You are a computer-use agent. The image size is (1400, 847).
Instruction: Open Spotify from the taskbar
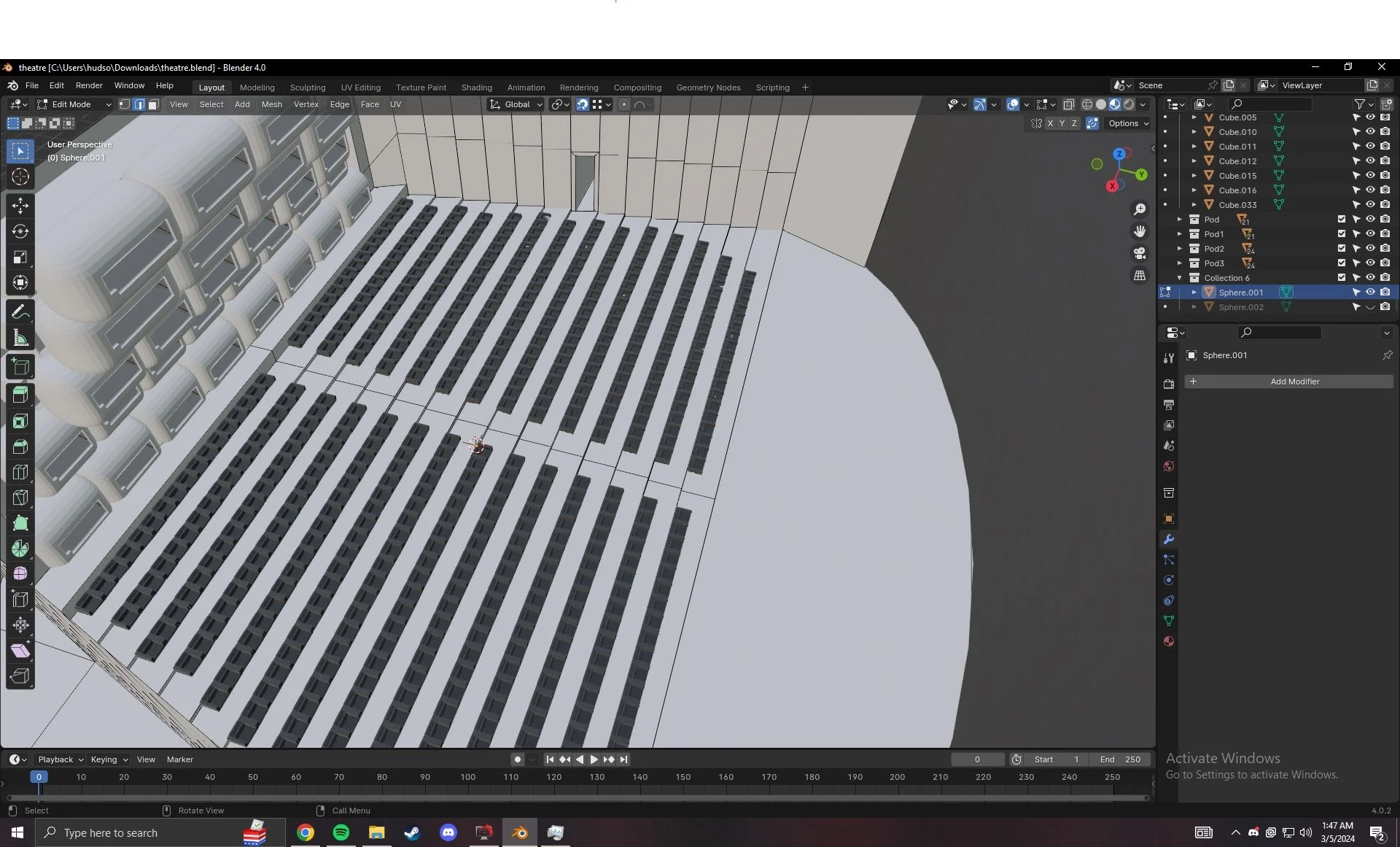[341, 832]
